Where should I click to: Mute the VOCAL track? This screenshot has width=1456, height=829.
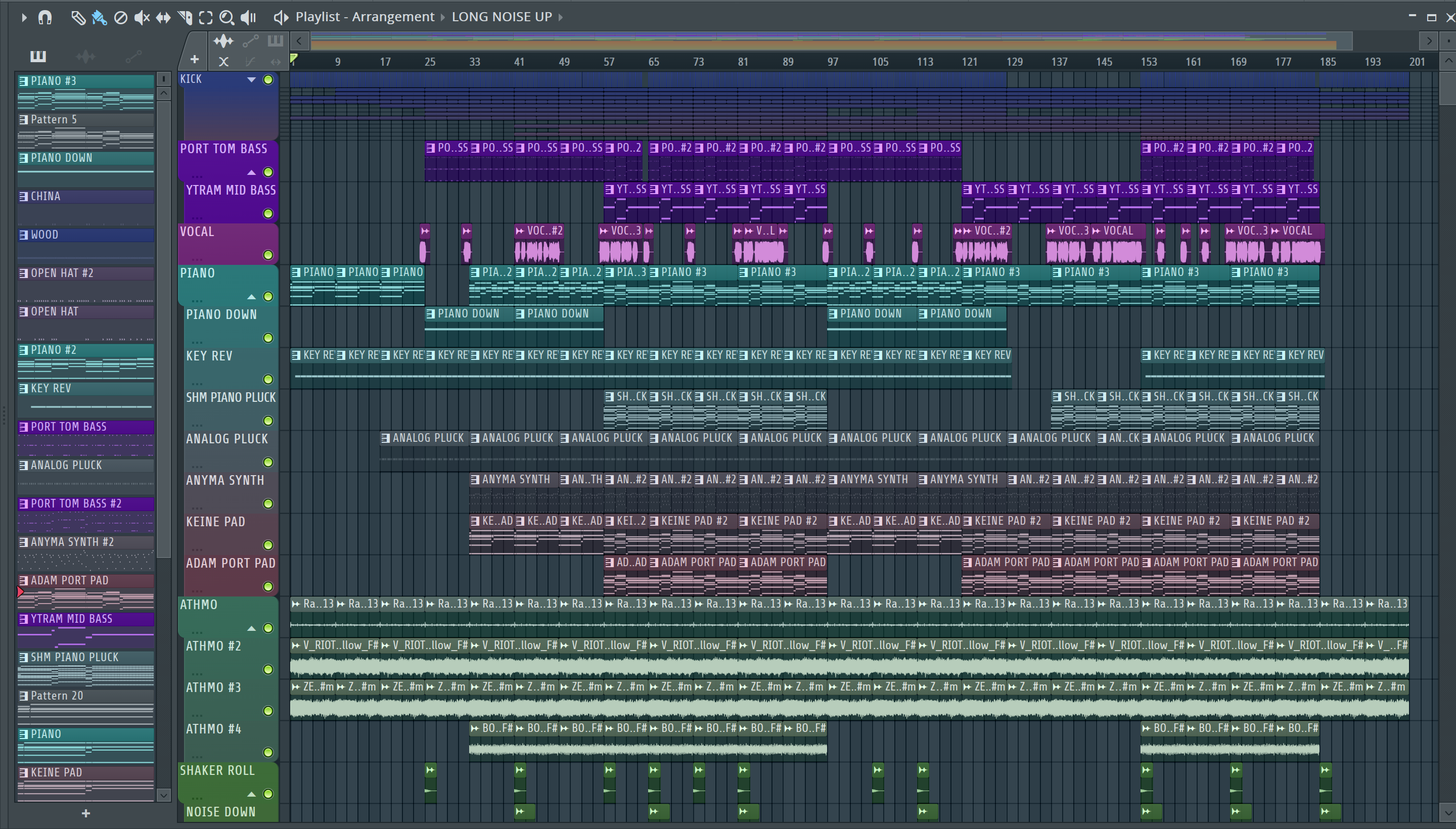tap(267, 255)
